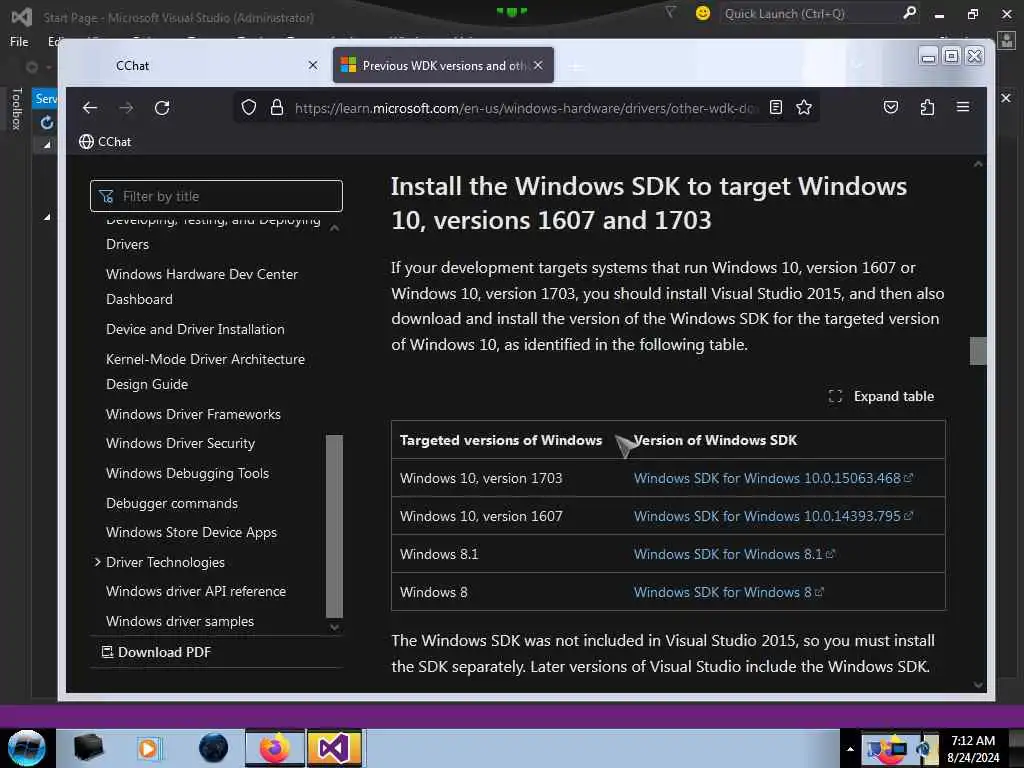Viewport: 1024px width, 768px height.
Task: Click the Visual Studio notifications flag icon
Action: (670, 12)
